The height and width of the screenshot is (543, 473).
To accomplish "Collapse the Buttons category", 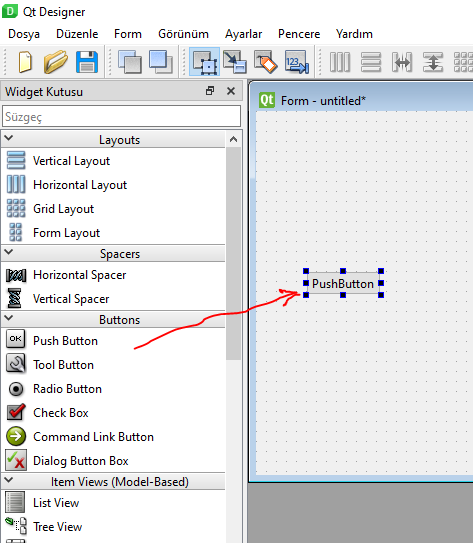I will tap(9, 318).
